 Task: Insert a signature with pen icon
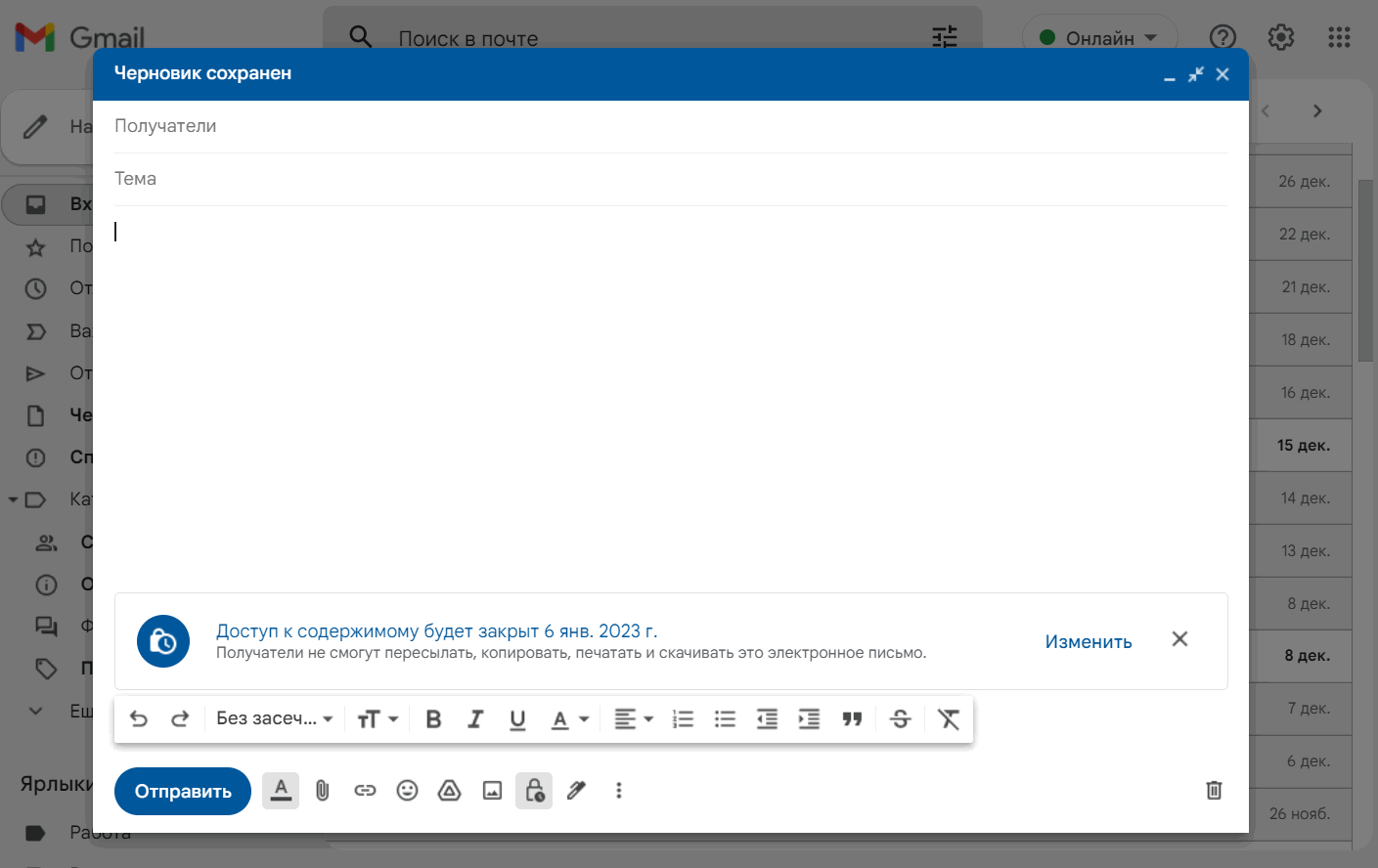[577, 791]
